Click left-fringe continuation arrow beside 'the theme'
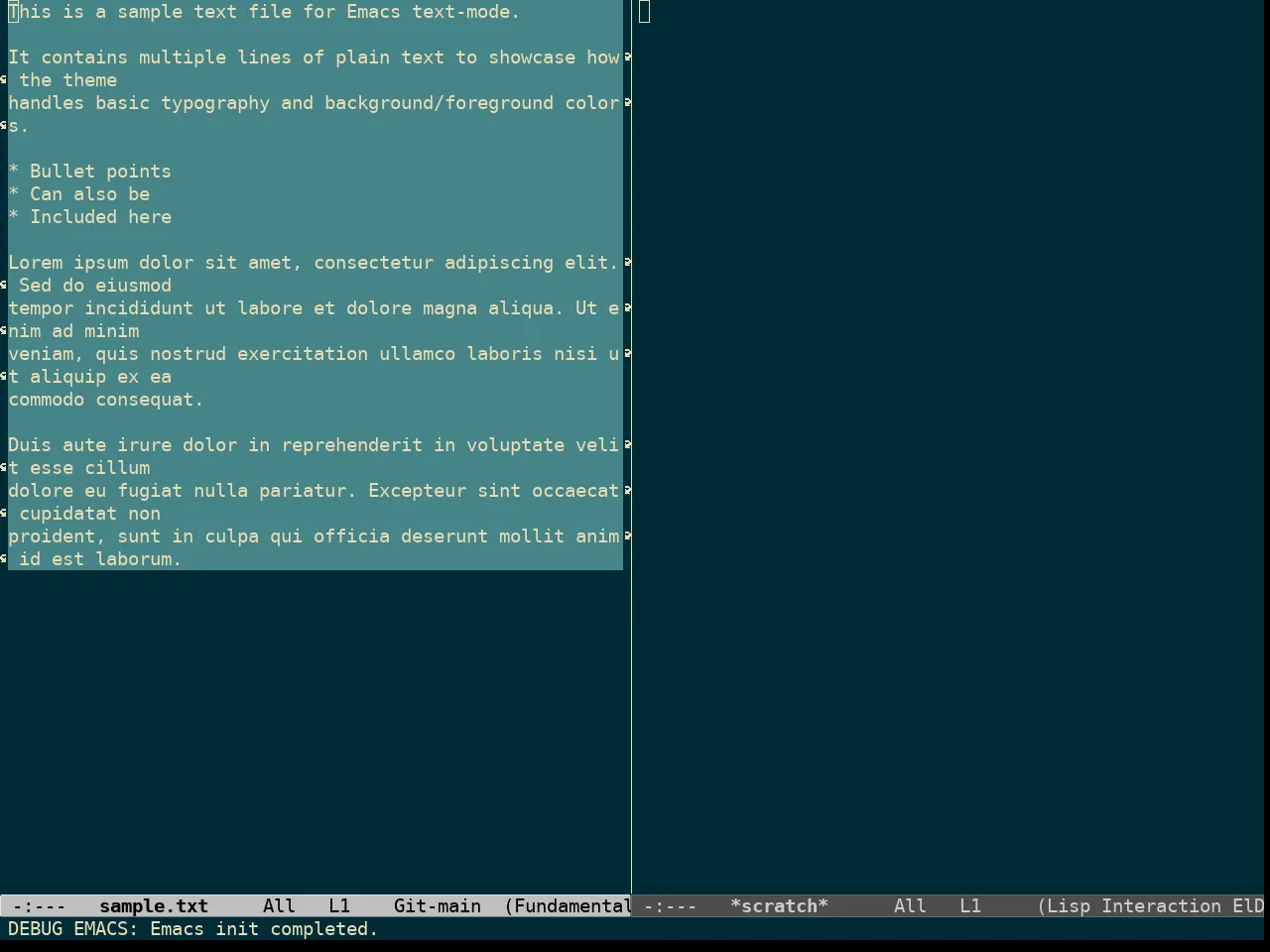Viewport: 1270px width, 952px height. click(4, 80)
